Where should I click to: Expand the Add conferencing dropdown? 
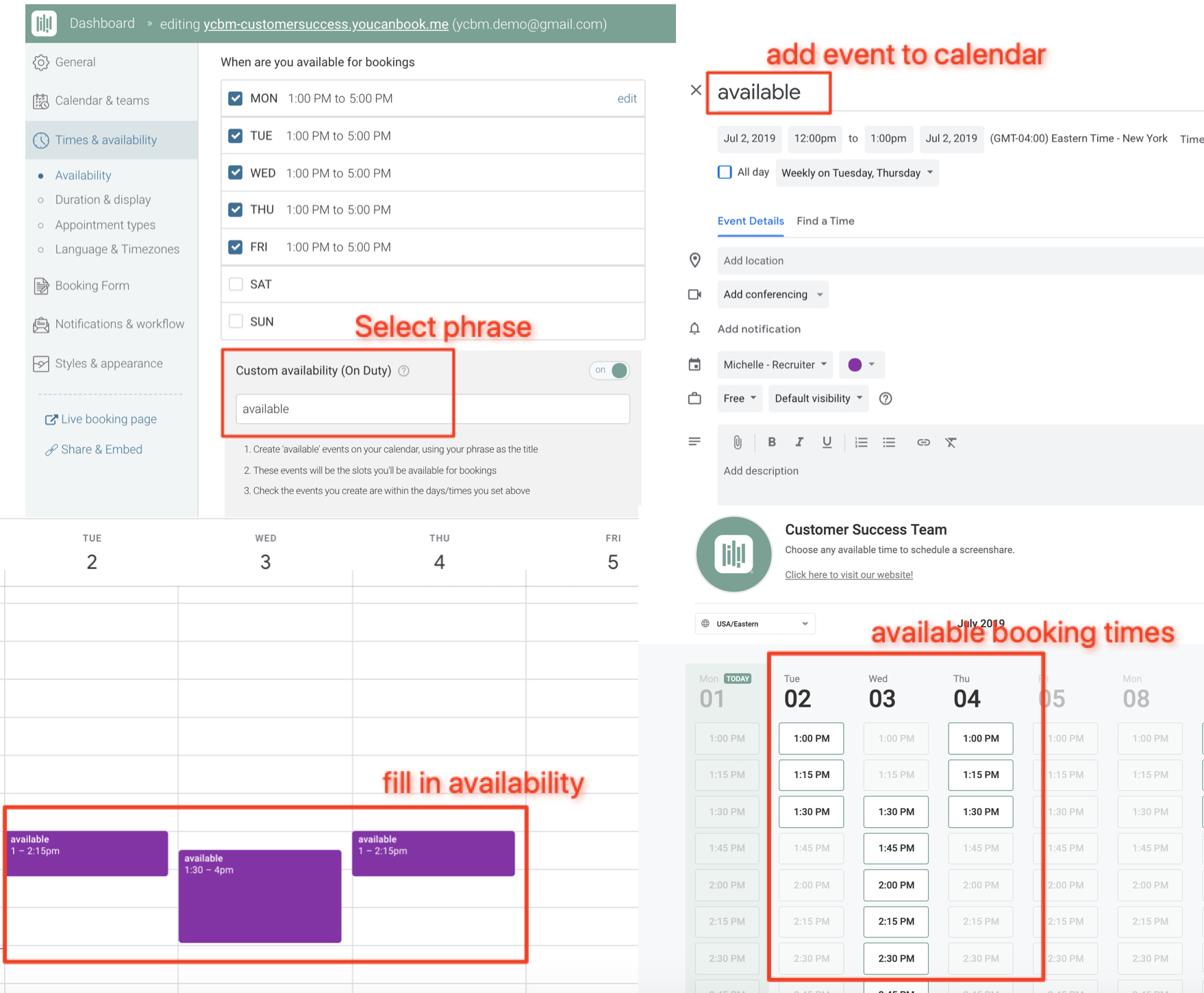point(773,294)
